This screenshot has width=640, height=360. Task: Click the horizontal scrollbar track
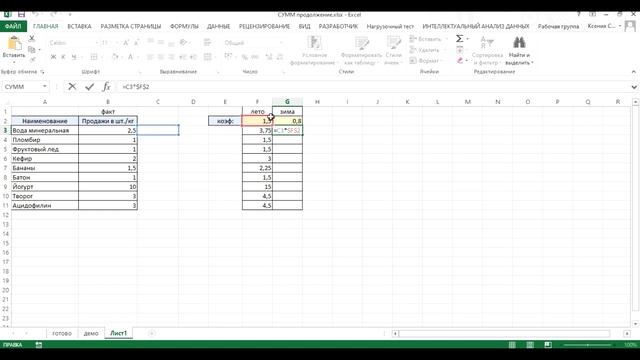pos(504,333)
